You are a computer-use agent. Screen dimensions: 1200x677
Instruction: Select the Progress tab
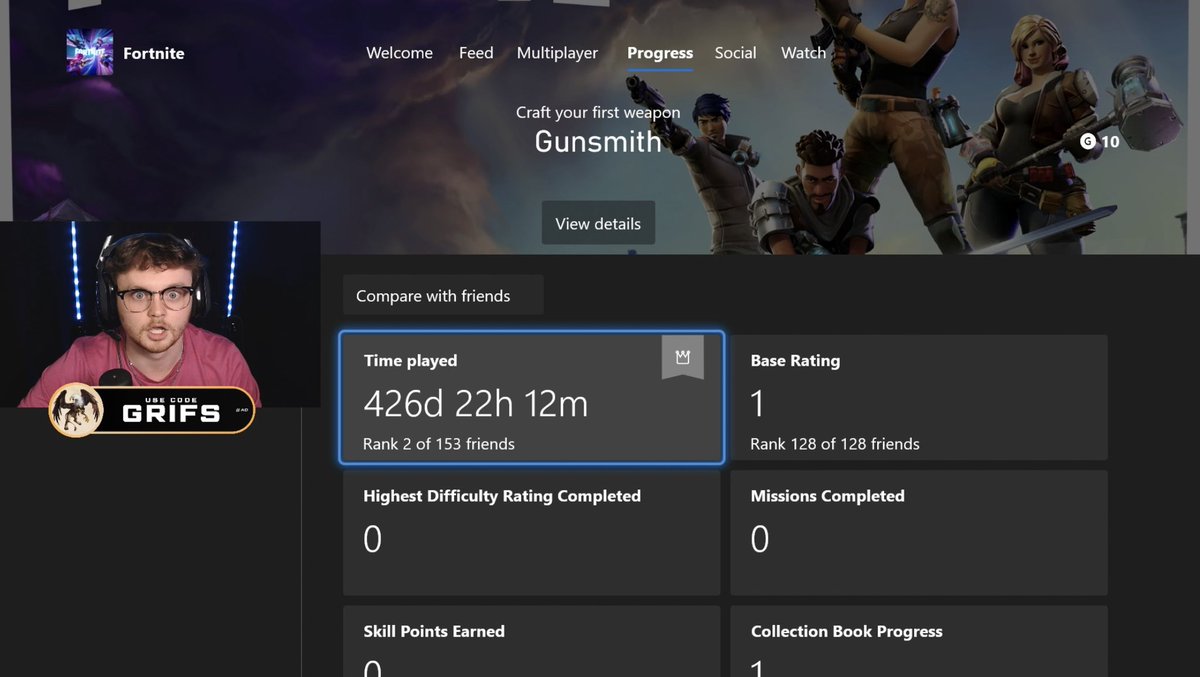pyautogui.click(x=660, y=54)
